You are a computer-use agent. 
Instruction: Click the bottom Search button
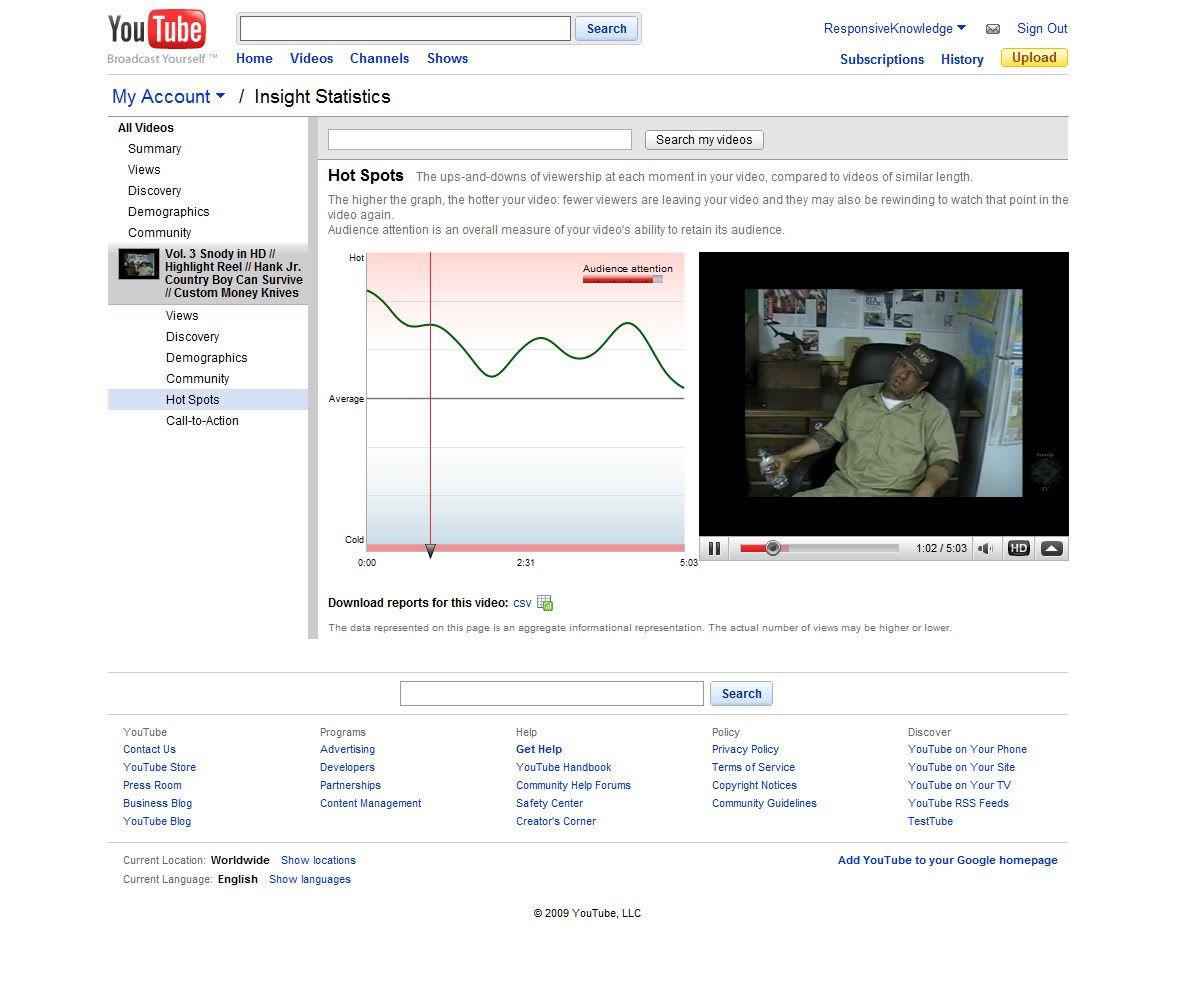point(741,694)
